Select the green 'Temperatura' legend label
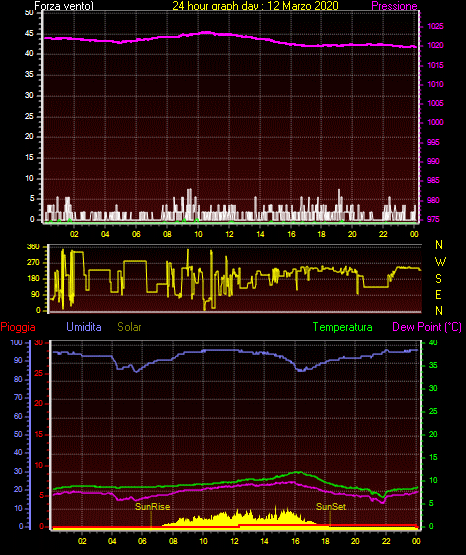 click(343, 327)
